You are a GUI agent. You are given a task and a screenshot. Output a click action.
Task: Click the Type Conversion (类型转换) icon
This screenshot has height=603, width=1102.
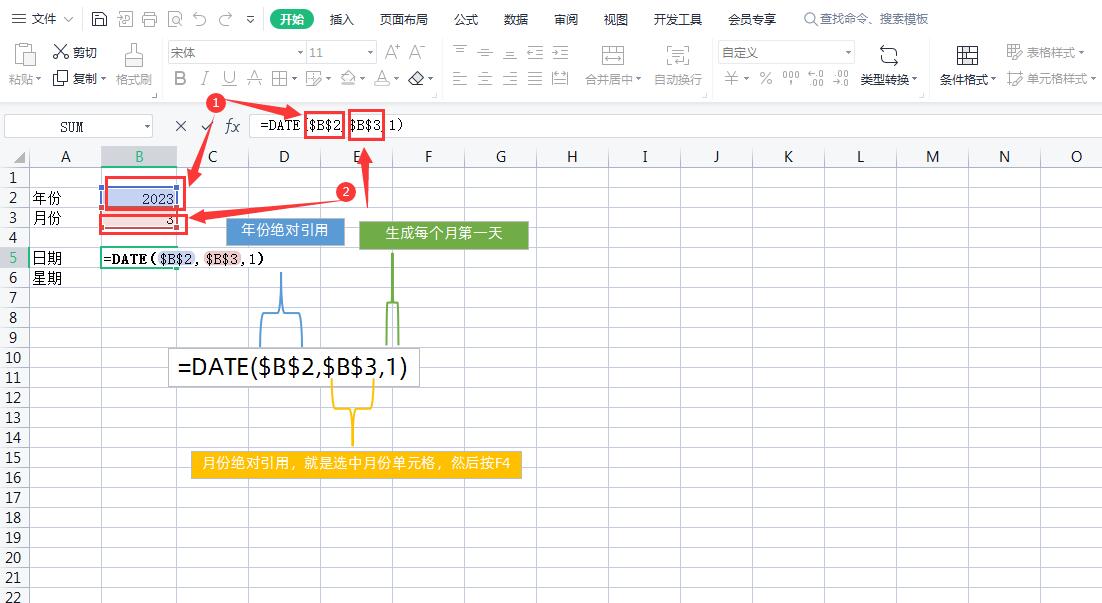[x=887, y=64]
